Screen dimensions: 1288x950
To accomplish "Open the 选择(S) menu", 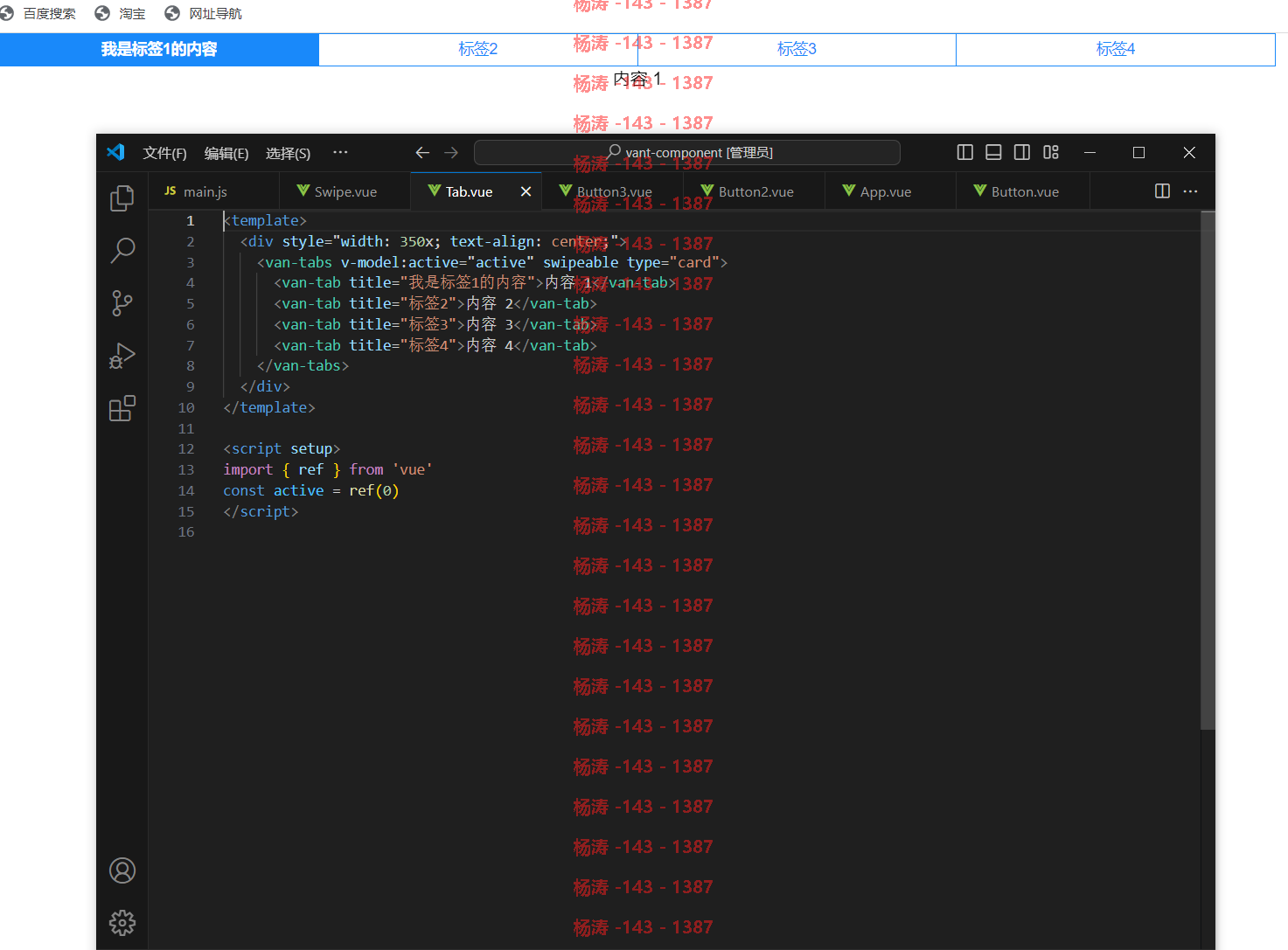I will [x=288, y=153].
